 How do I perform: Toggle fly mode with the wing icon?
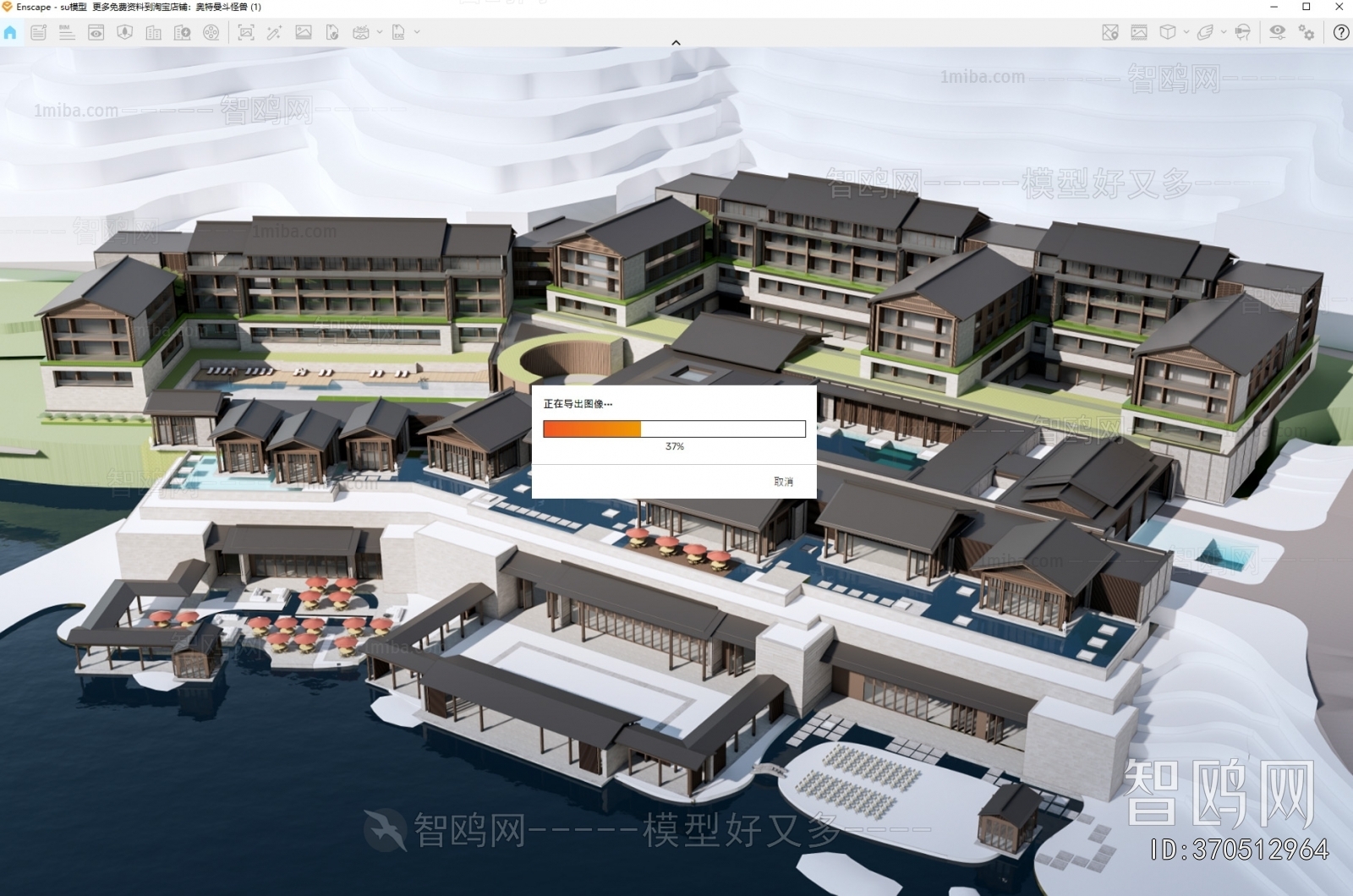point(1206,33)
